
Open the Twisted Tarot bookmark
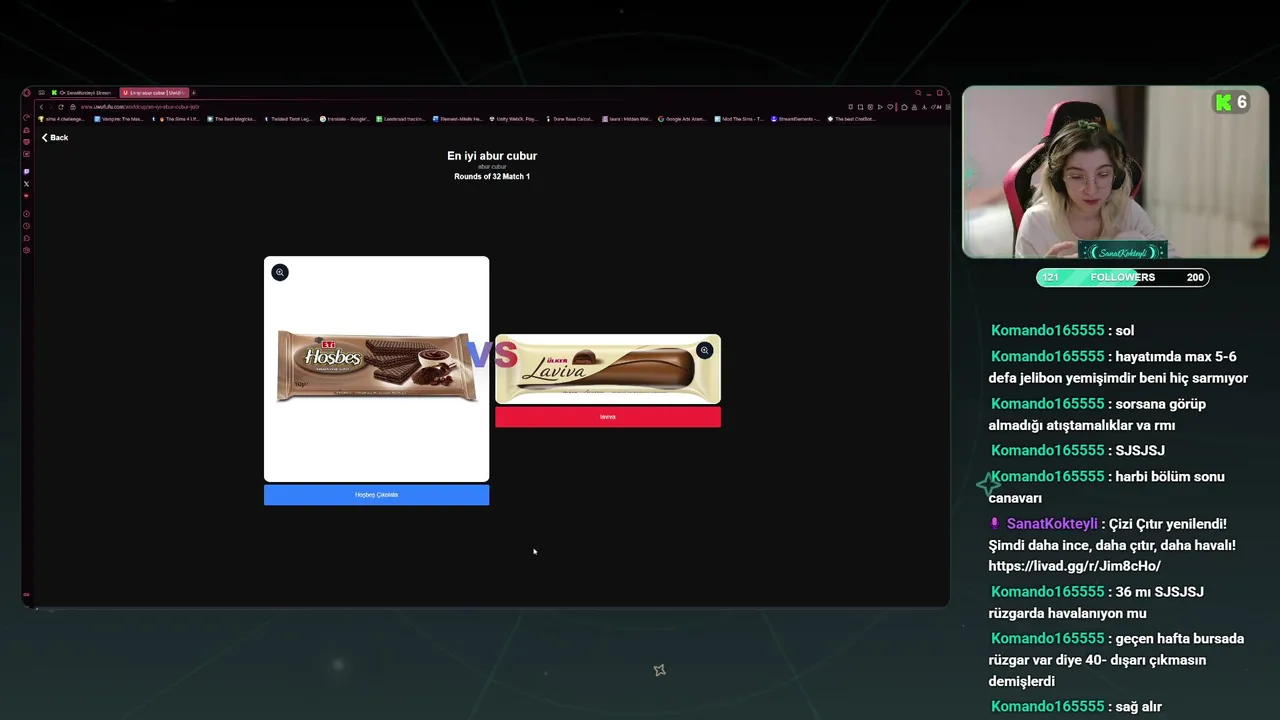288,119
